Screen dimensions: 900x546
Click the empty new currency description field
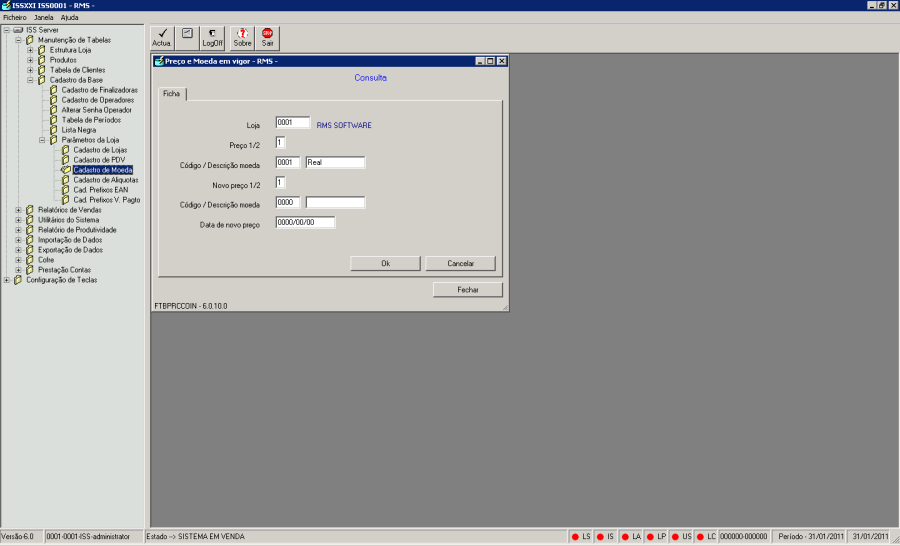(x=335, y=202)
